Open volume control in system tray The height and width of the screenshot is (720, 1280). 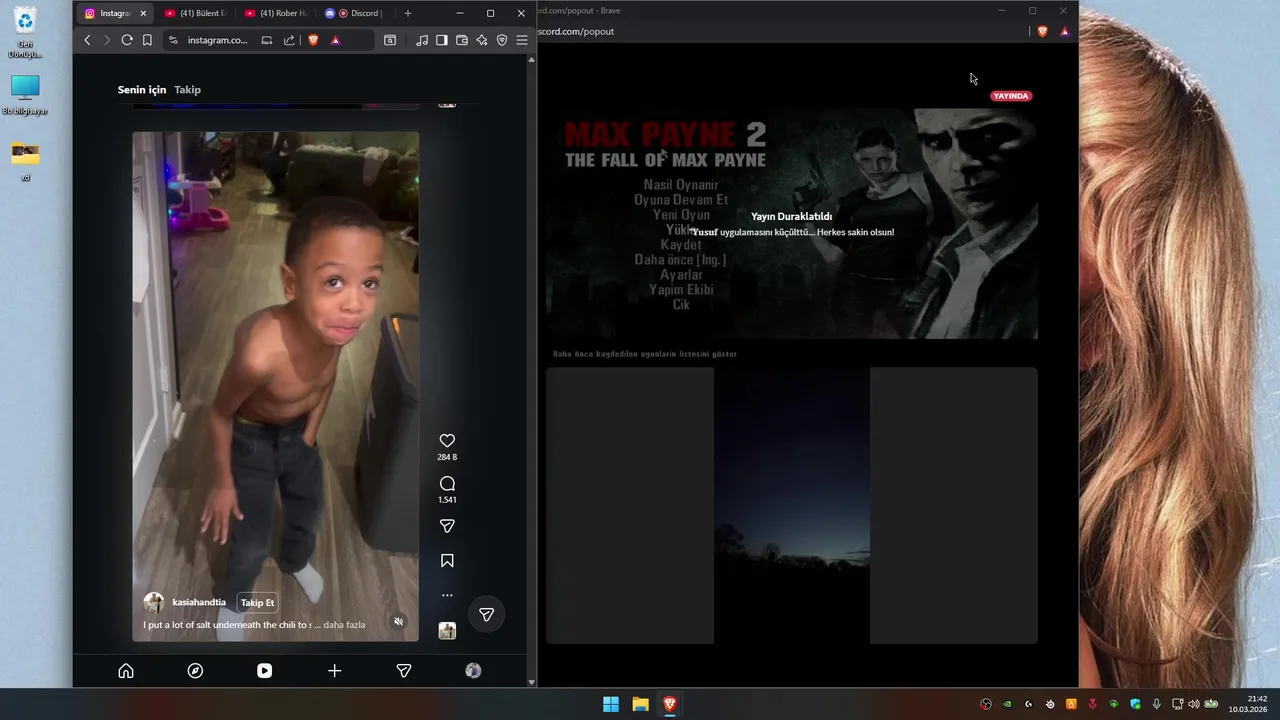[x=1193, y=704]
